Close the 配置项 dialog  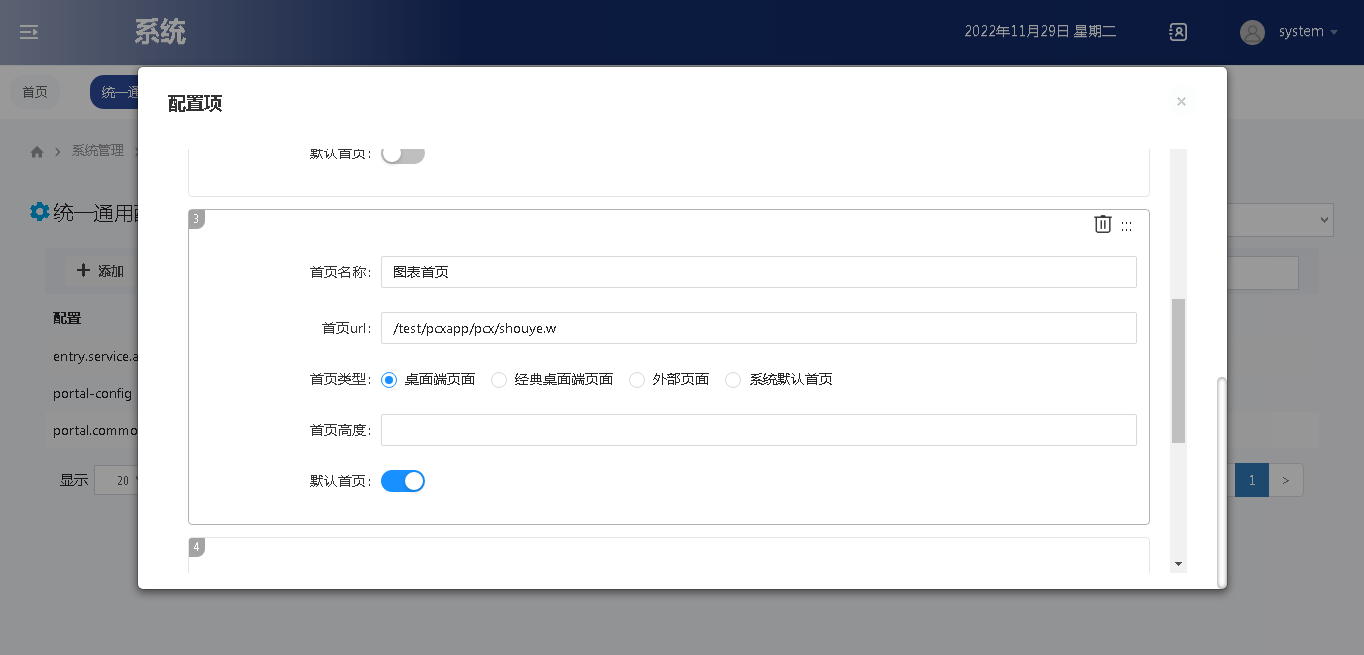[1181, 101]
